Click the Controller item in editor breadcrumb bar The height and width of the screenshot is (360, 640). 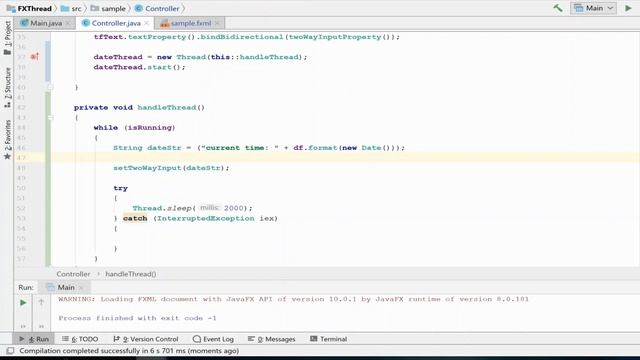(x=73, y=274)
